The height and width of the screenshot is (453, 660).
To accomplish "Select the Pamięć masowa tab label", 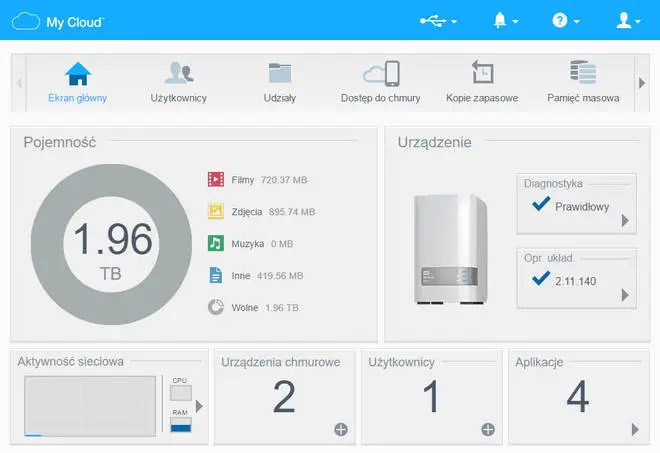I will point(583,98).
